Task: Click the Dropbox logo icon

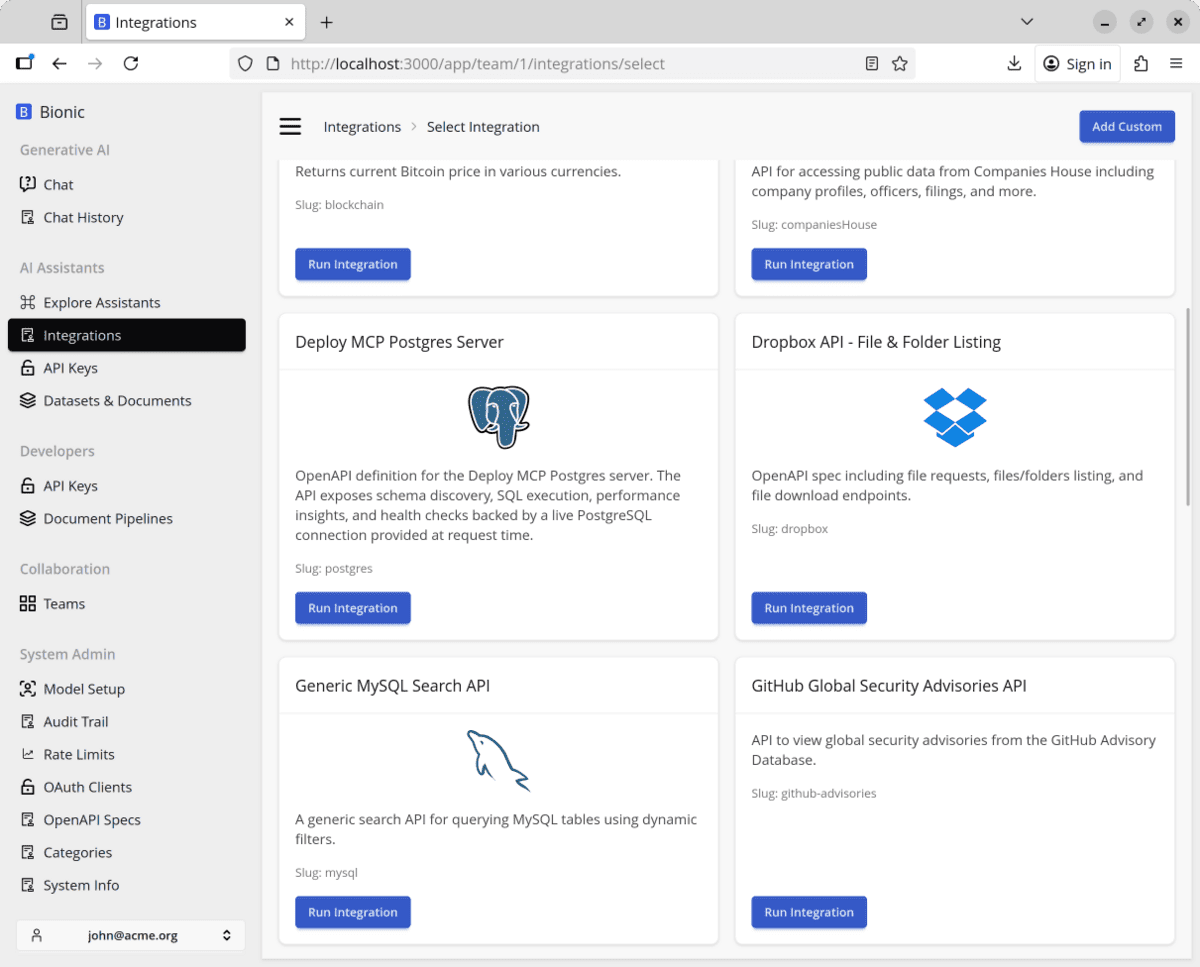Action: [954, 417]
